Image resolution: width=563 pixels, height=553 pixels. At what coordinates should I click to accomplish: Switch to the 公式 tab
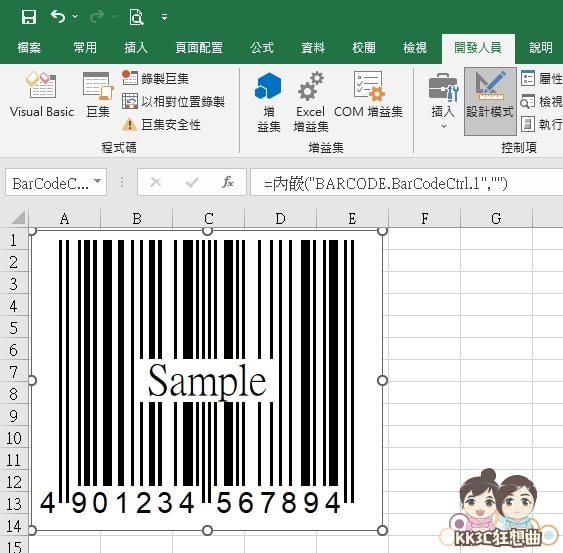[262, 47]
